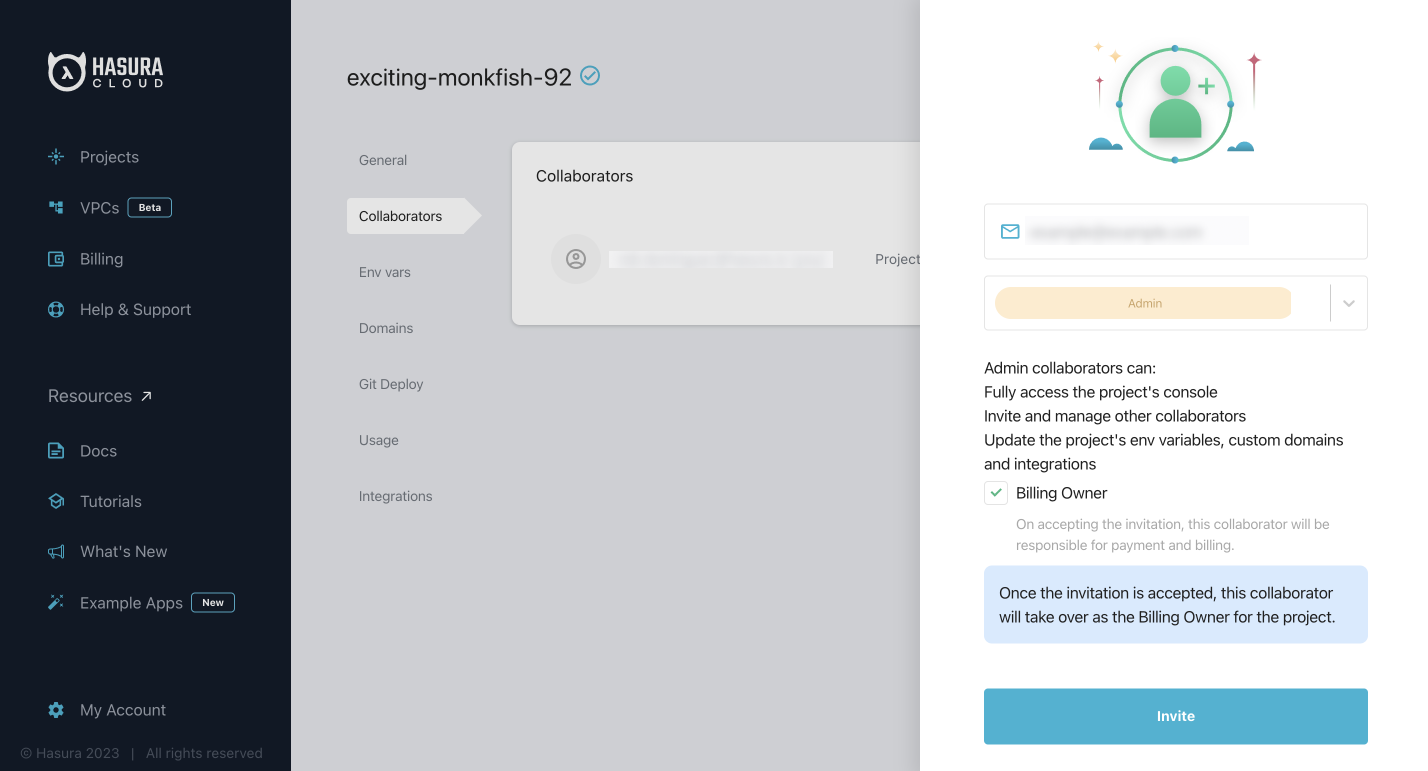Click the Hasura Cloud logo

[105, 71]
